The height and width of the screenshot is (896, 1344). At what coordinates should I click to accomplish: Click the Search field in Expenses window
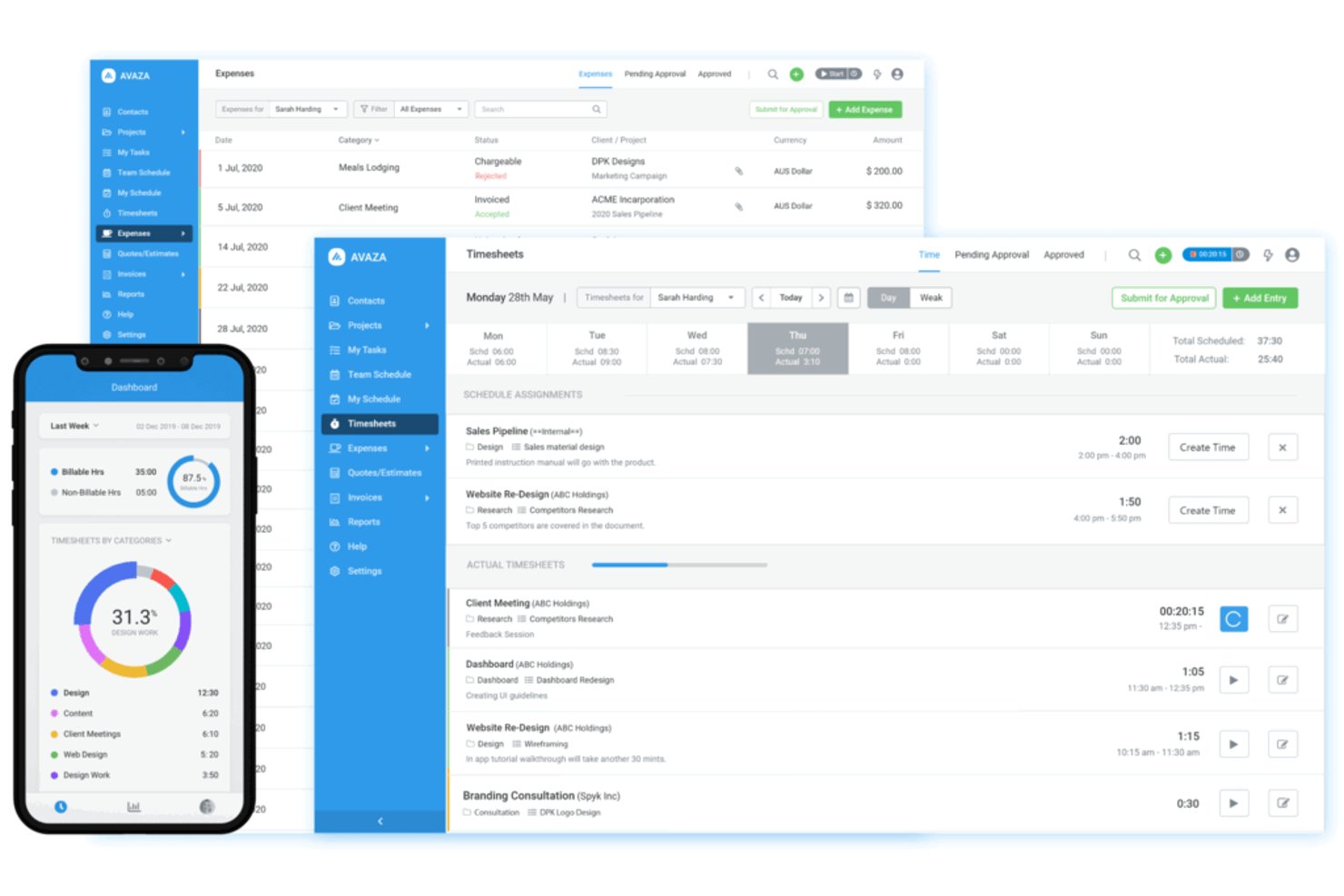point(539,109)
